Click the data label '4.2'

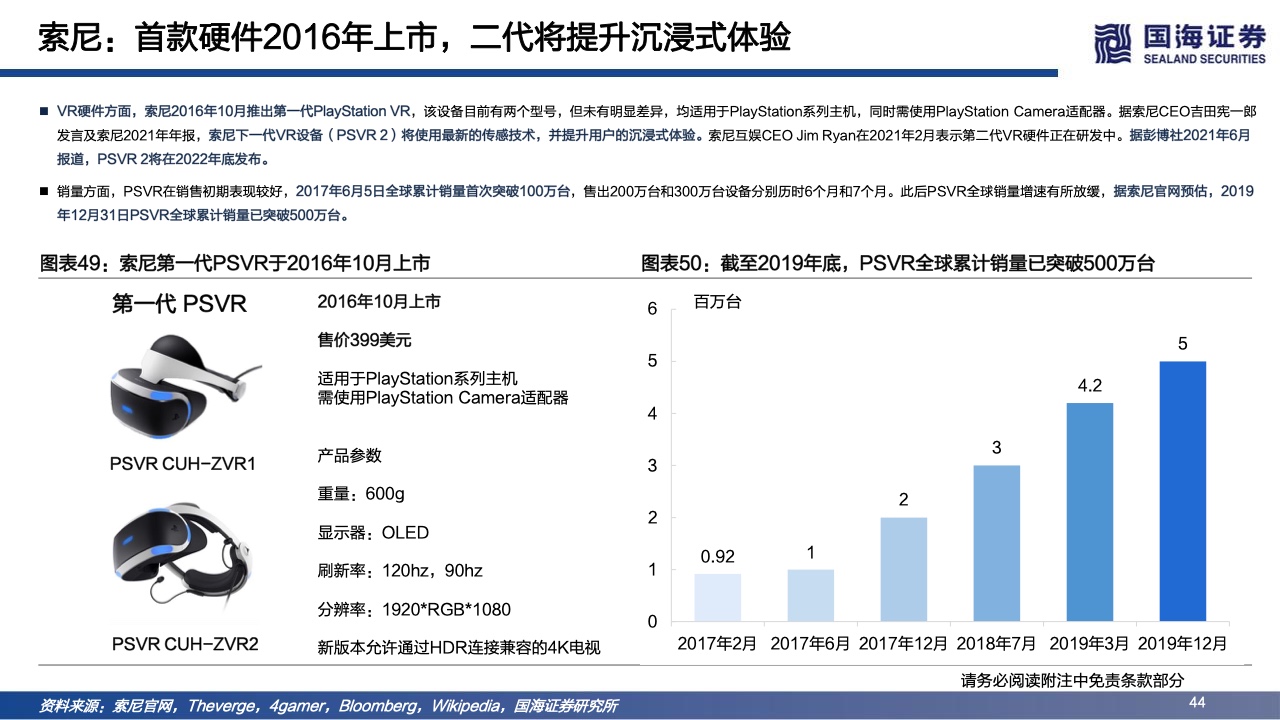(1090, 386)
